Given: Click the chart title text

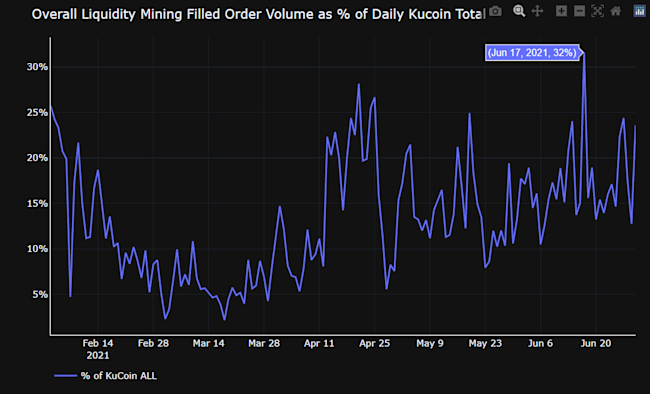Looking at the screenshot, I should (x=258, y=14).
